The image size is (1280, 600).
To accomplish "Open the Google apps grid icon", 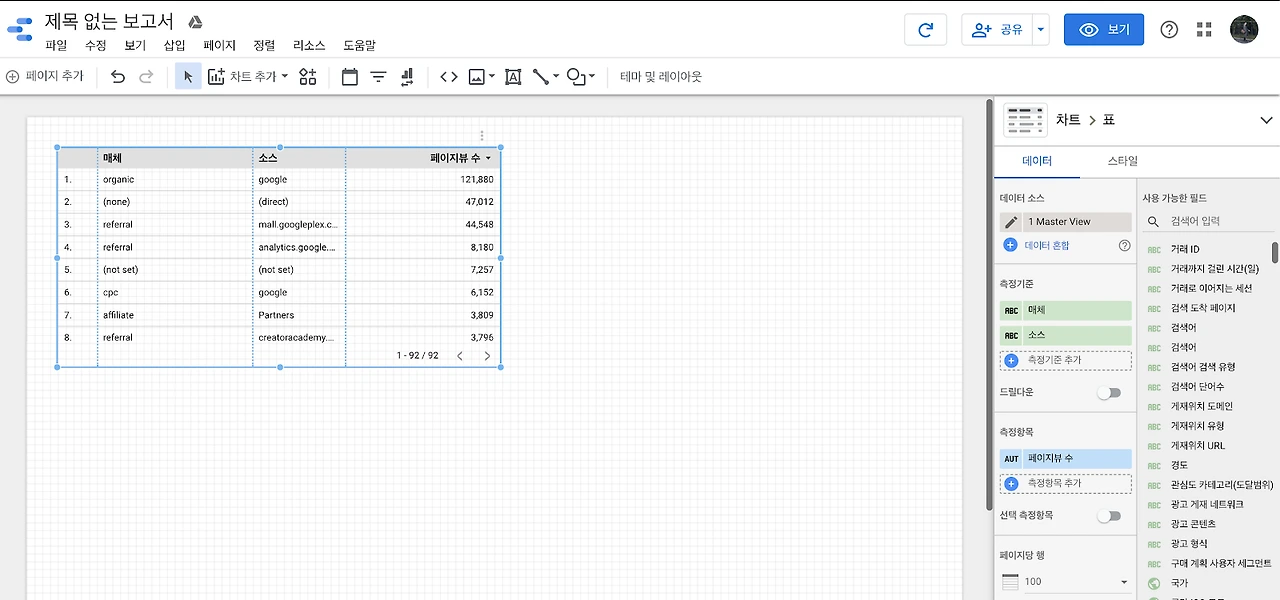I will [x=1204, y=30].
